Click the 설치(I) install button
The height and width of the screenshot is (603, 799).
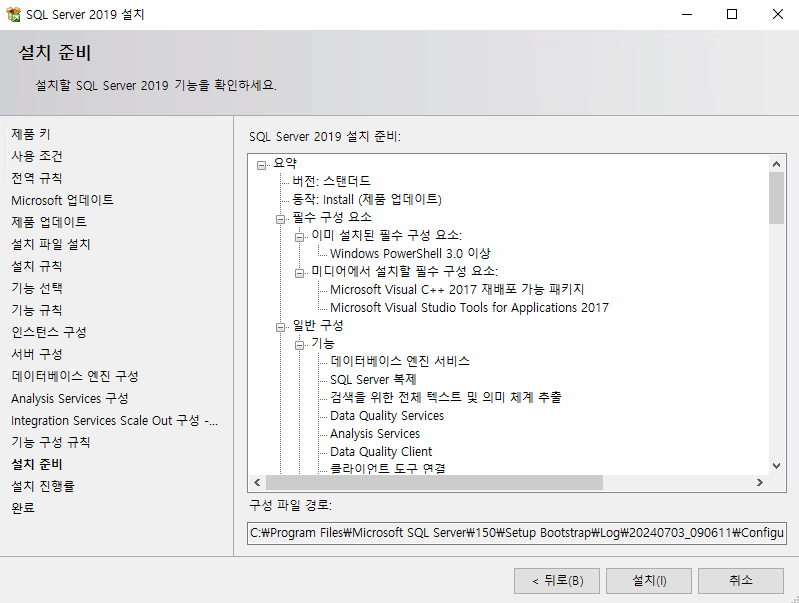[x=649, y=581]
